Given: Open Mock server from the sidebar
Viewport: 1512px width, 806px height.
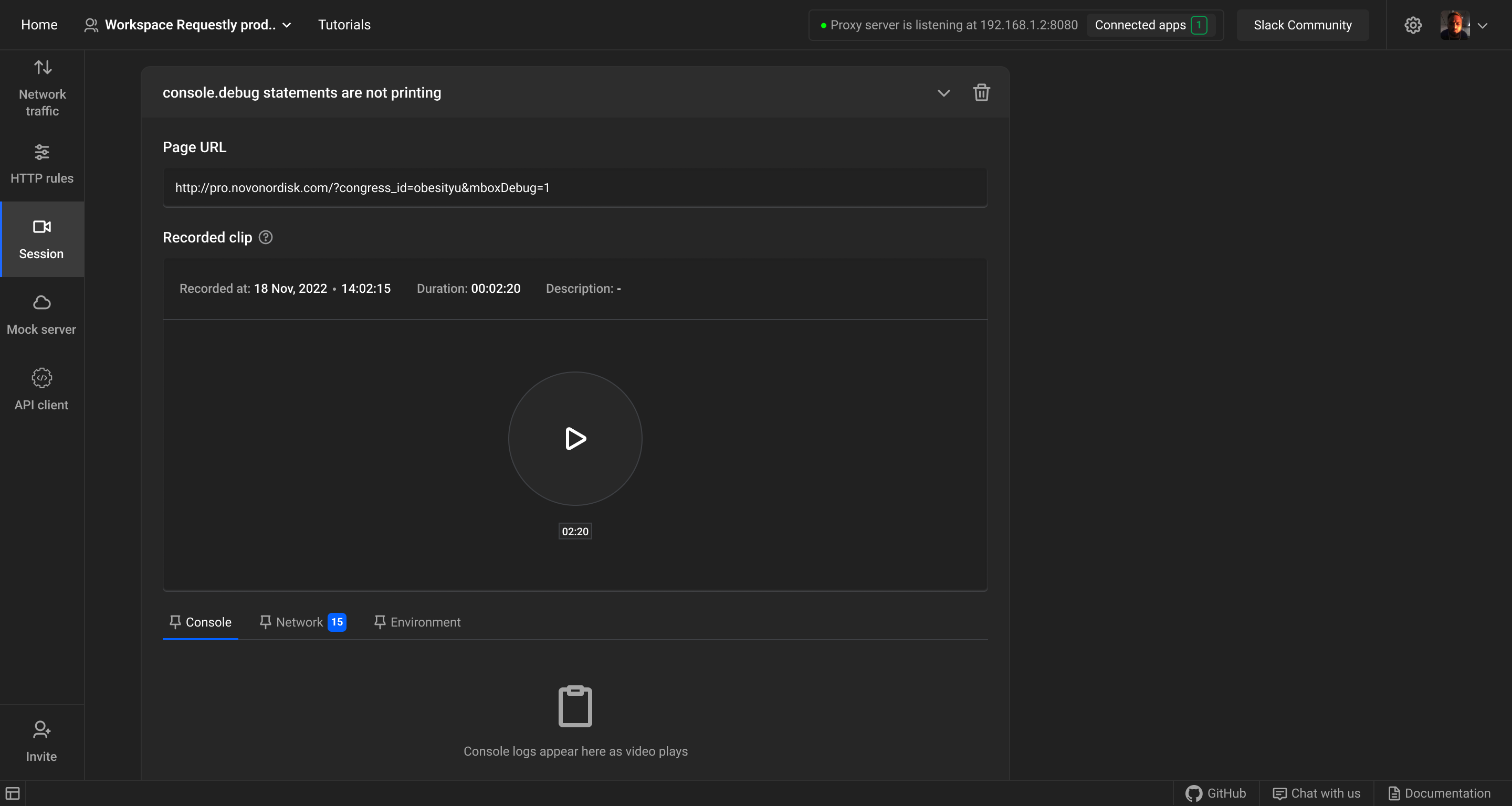Looking at the screenshot, I should (41, 315).
